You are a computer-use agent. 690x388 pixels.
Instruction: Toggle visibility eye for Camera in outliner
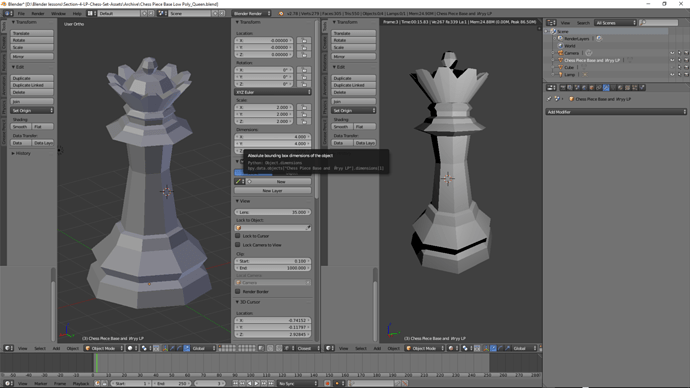pyautogui.click(x=672, y=53)
